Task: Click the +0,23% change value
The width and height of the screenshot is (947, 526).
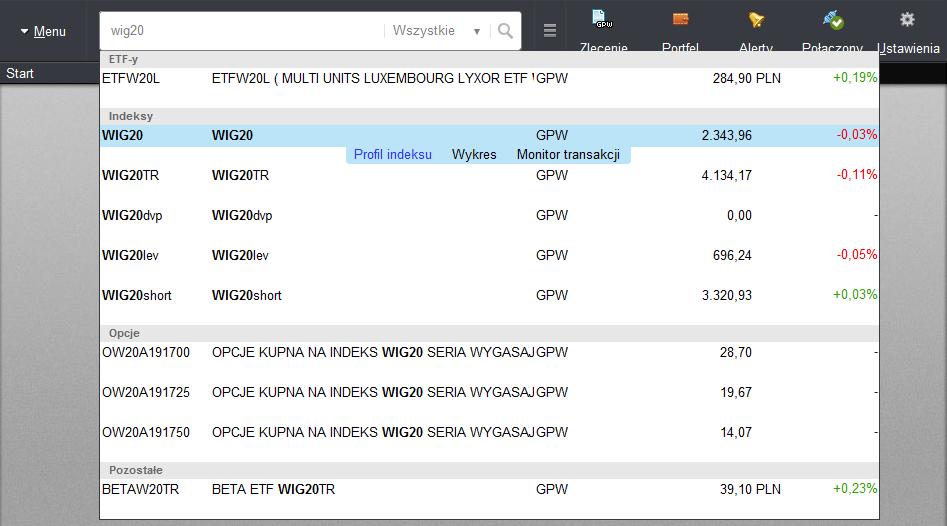Action: (855, 489)
